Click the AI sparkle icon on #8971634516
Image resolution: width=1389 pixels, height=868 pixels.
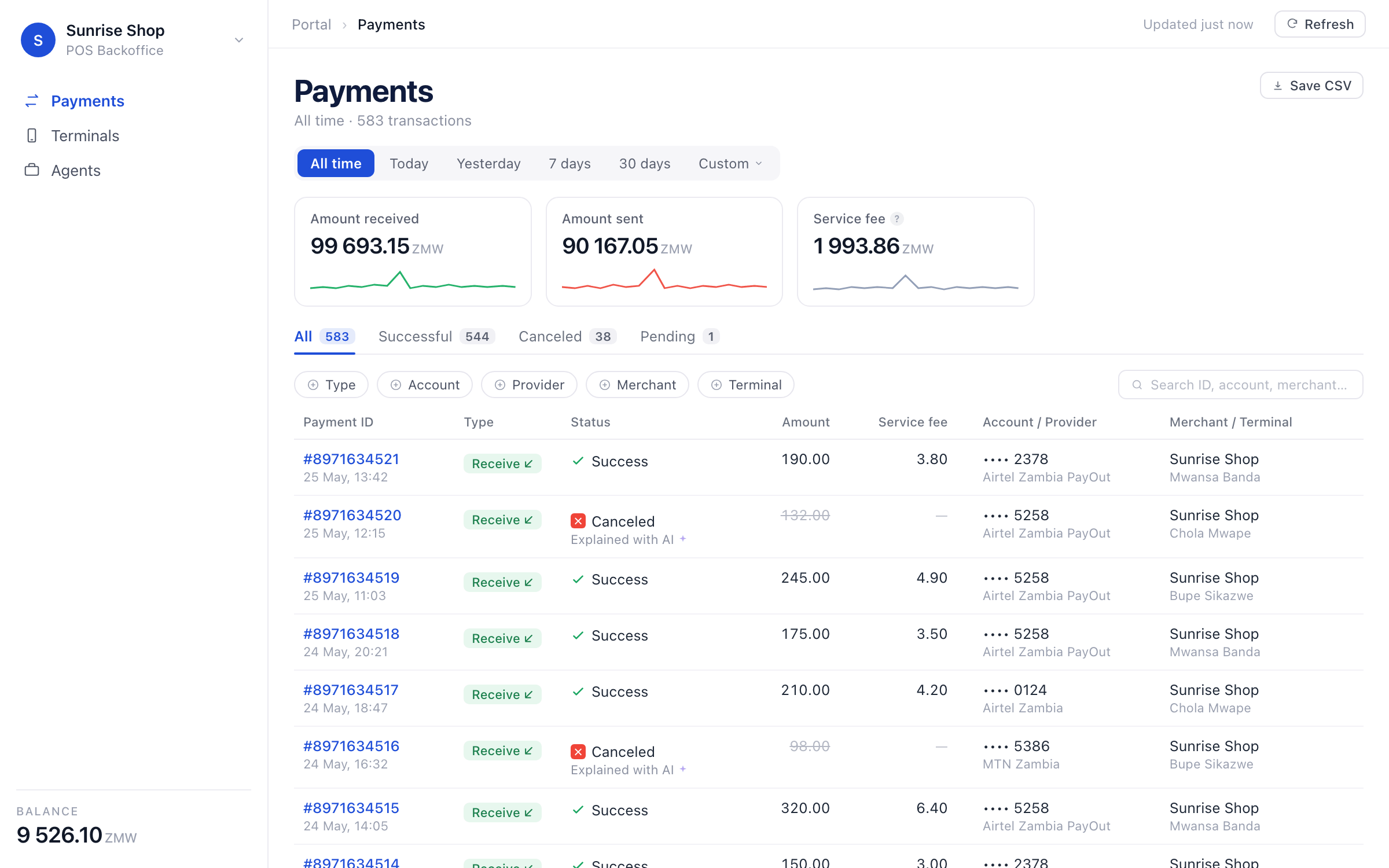point(683,768)
